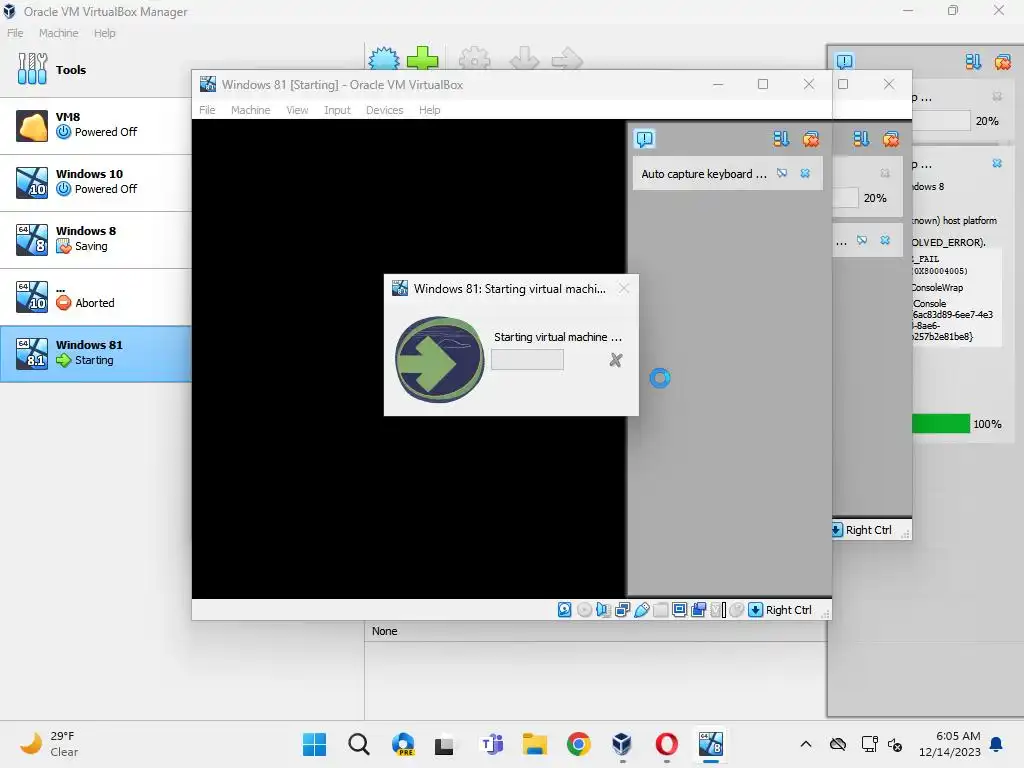Open Opera browser from taskbar
The height and width of the screenshot is (768, 1024).
click(x=666, y=744)
